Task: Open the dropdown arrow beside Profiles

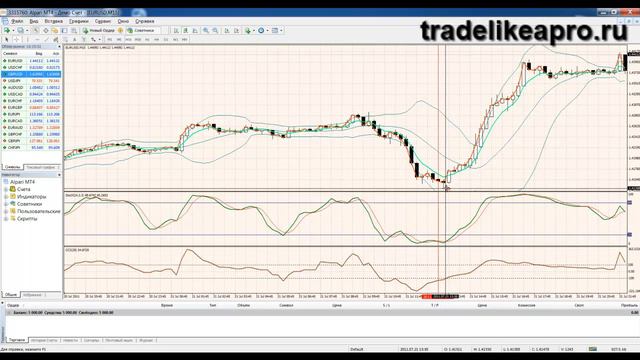Action: (27, 30)
